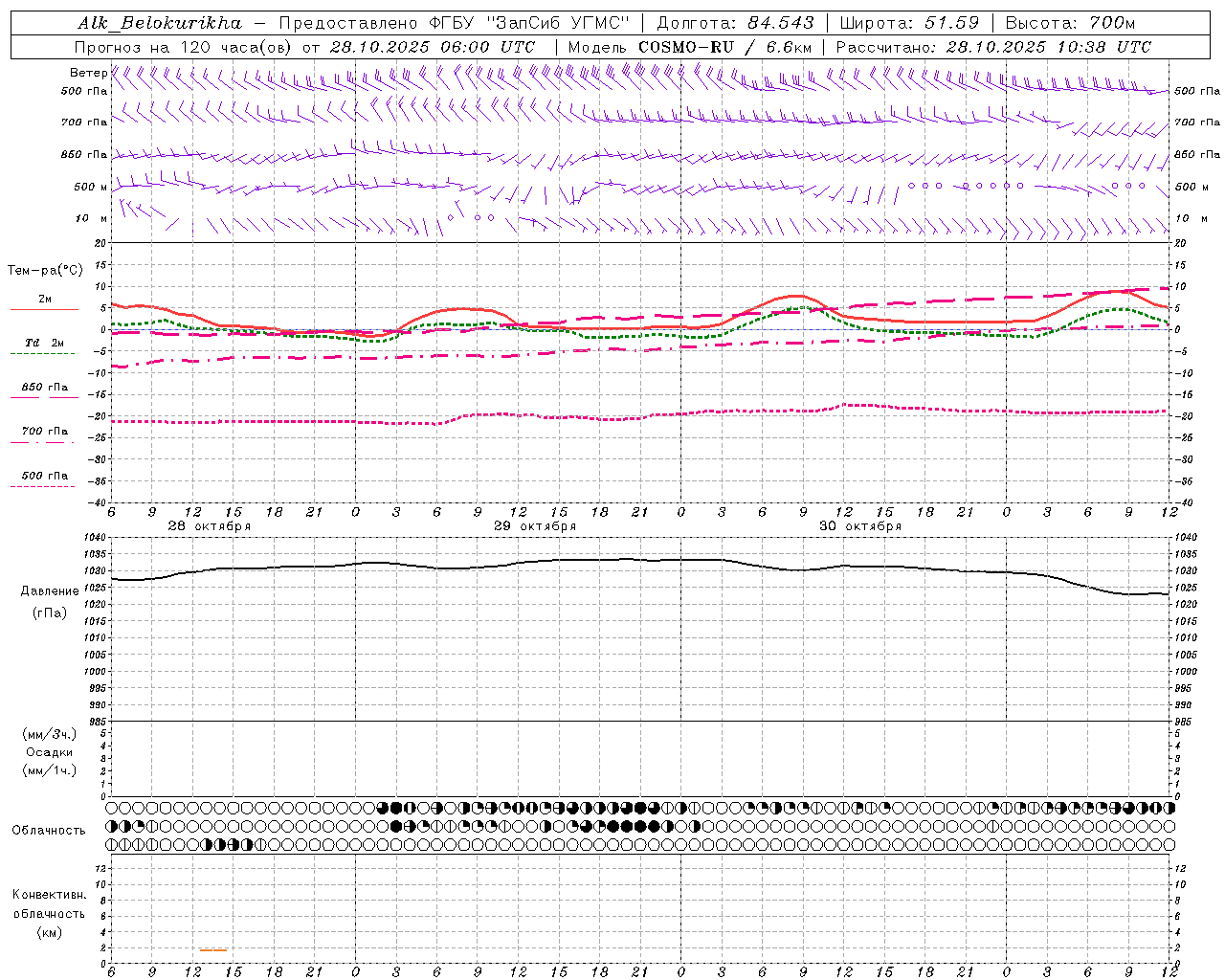This screenshot has width=1225, height=980.
Task: Click the '500 гПа' temperature legend entry
Action: 45,476
